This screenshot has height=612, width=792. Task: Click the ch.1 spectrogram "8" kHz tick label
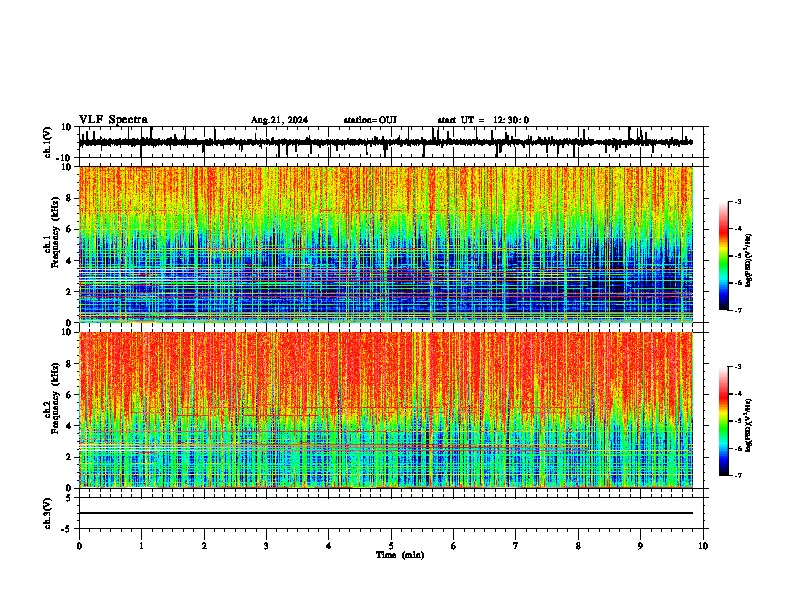click(x=69, y=198)
